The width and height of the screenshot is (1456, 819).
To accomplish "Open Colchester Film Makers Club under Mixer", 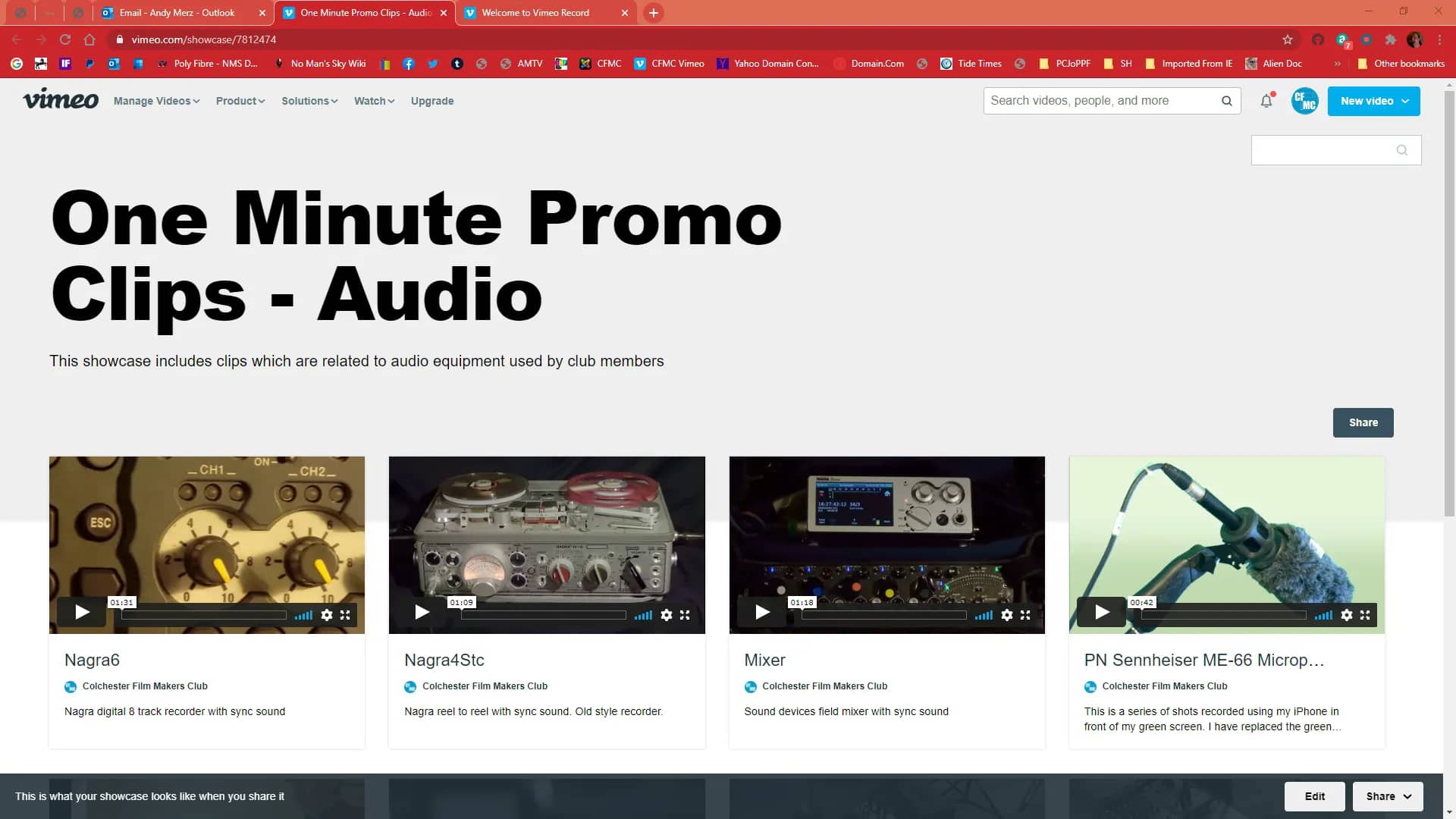I will 824,686.
